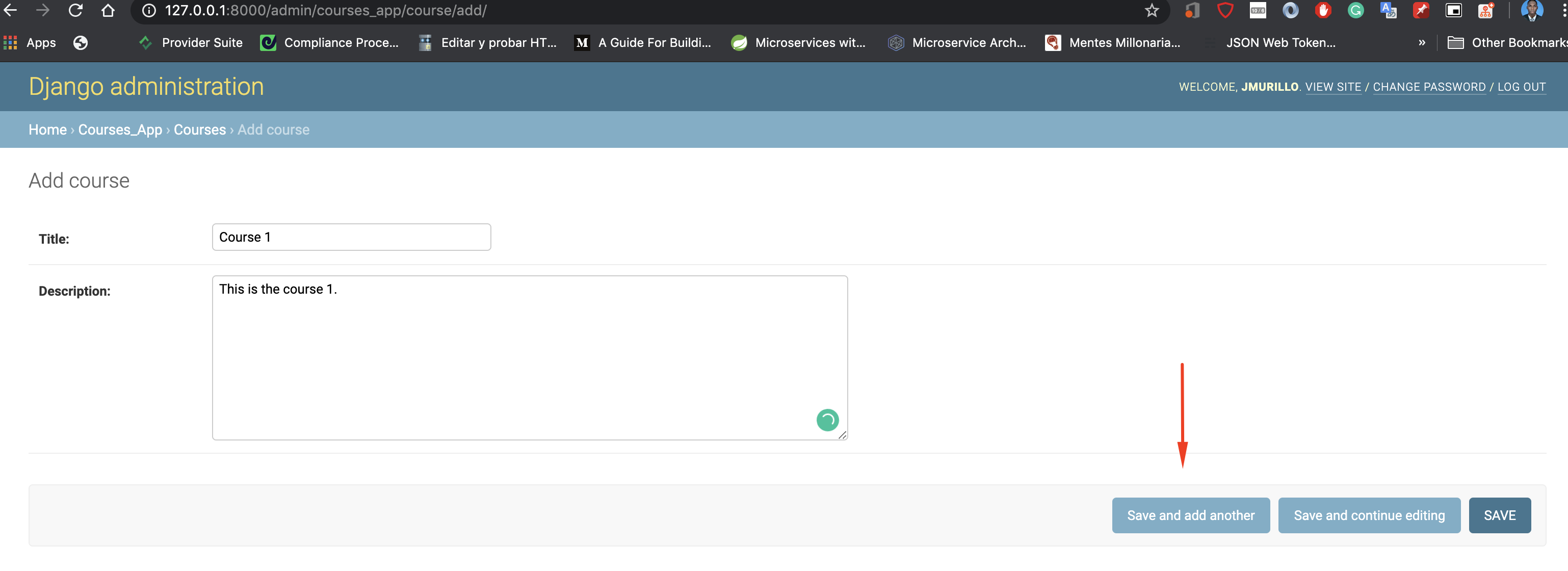Click 'Save and continue editing'
The height and width of the screenshot is (571, 1568).
(1369, 515)
